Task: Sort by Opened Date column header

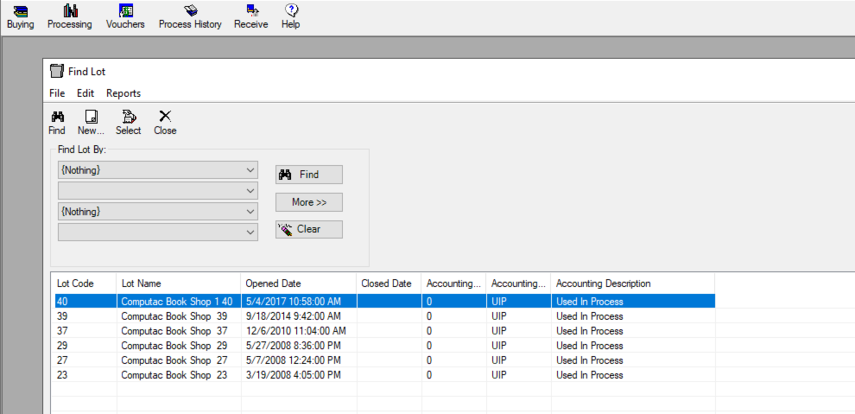Action: tap(299, 284)
